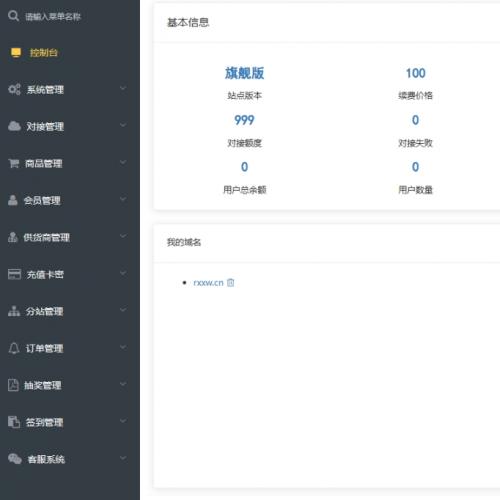Expand the 系统管理 chevron

click(123, 88)
